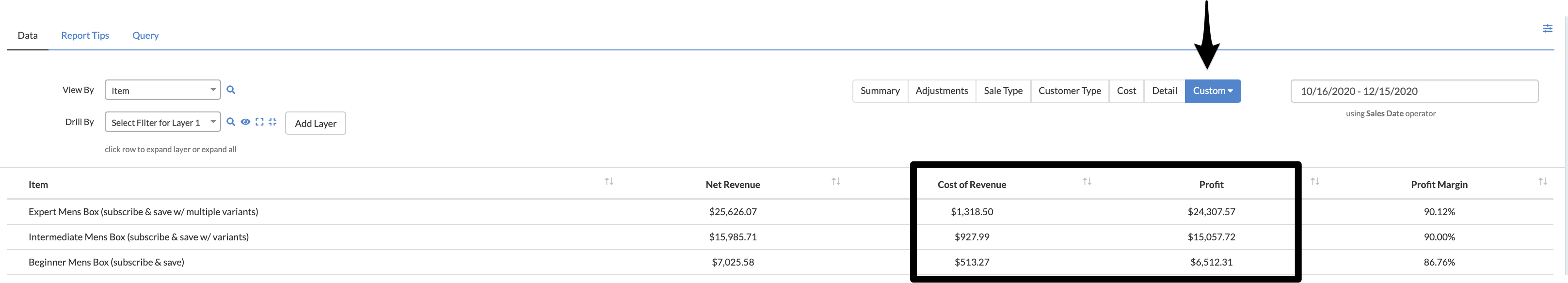
Task: Sort by the Item column arrows
Action: tap(608, 181)
